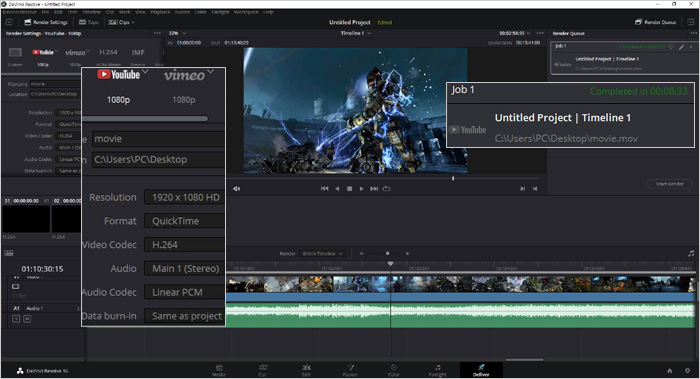Play the viewer in reverse
The width and height of the screenshot is (700, 379).
[337, 189]
